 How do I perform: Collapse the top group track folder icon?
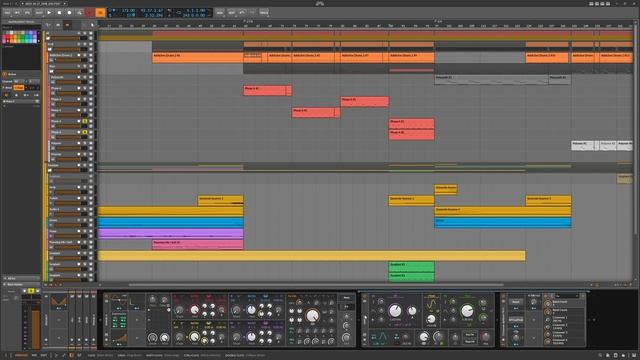(x=48, y=38)
